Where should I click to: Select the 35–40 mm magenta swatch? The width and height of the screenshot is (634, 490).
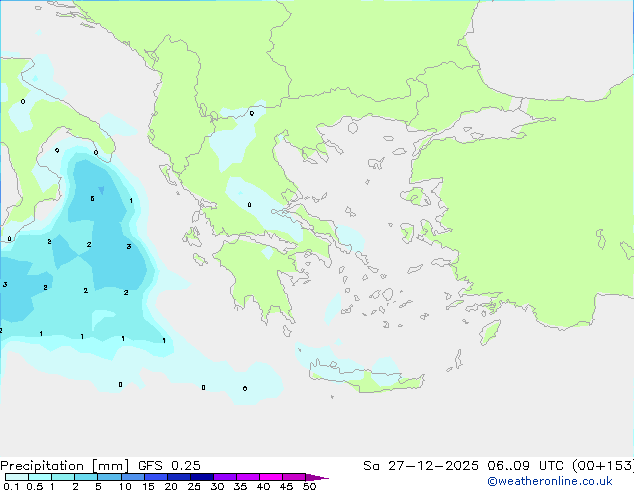point(248,477)
